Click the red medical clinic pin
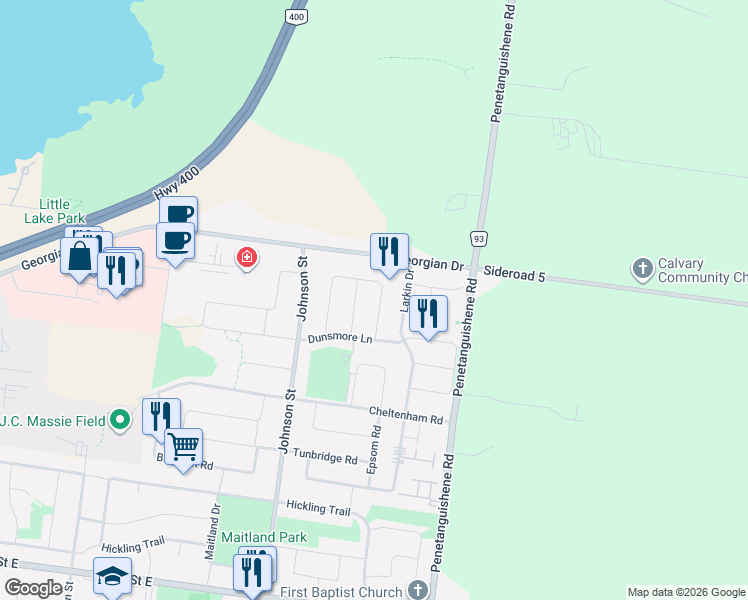748x600 pixels. tap(247, 259)
